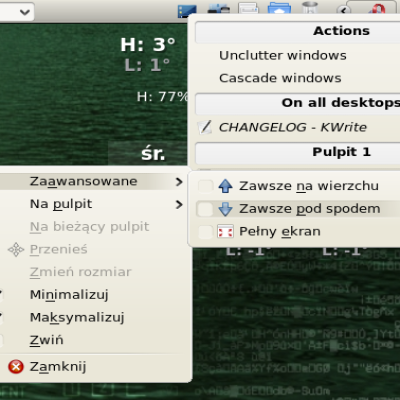
Task: Expand the Na pulpit submenu arrow
Action: [179, 204]
